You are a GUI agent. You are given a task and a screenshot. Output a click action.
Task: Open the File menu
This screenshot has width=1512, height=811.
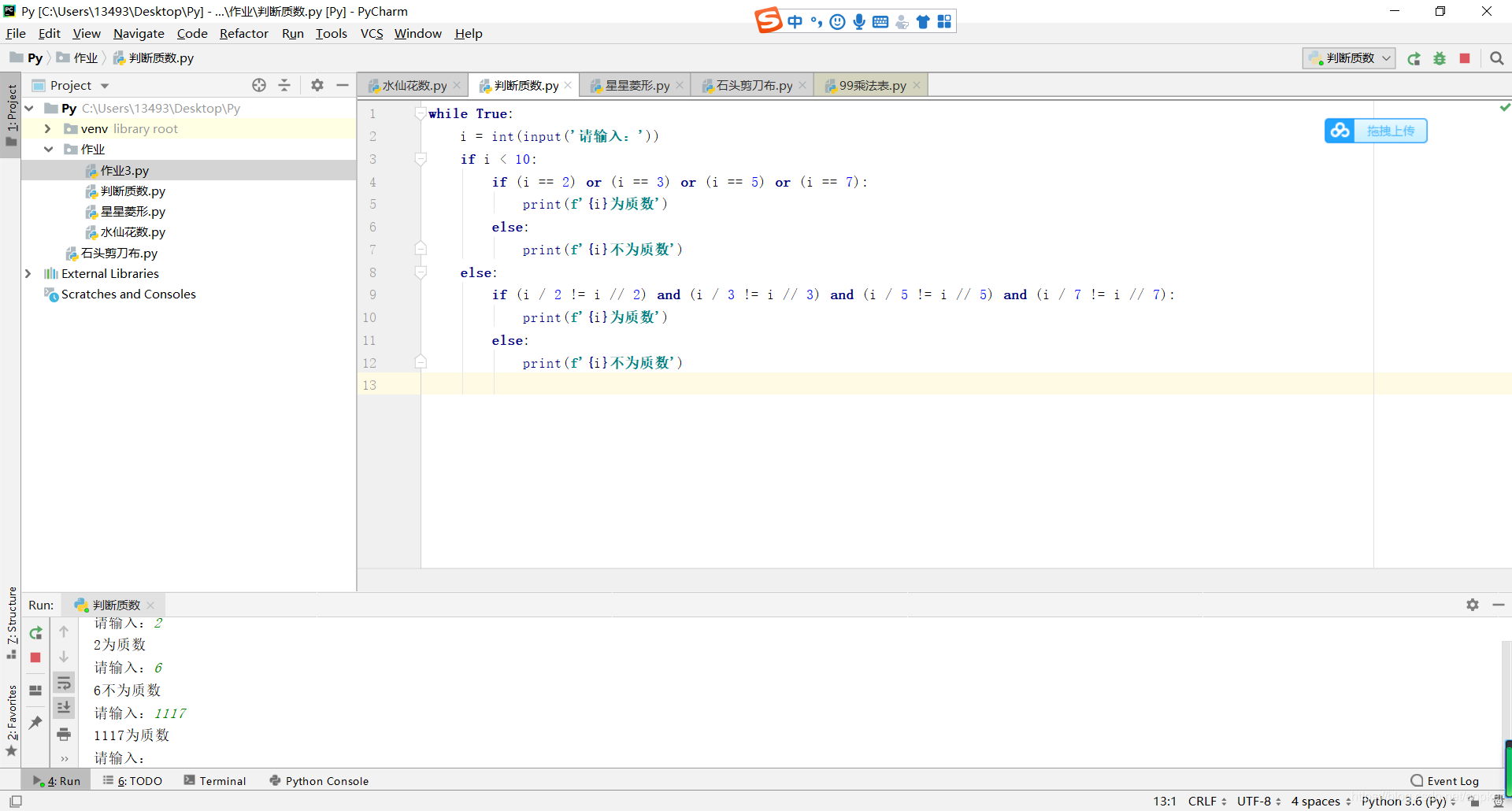point(16,33)
